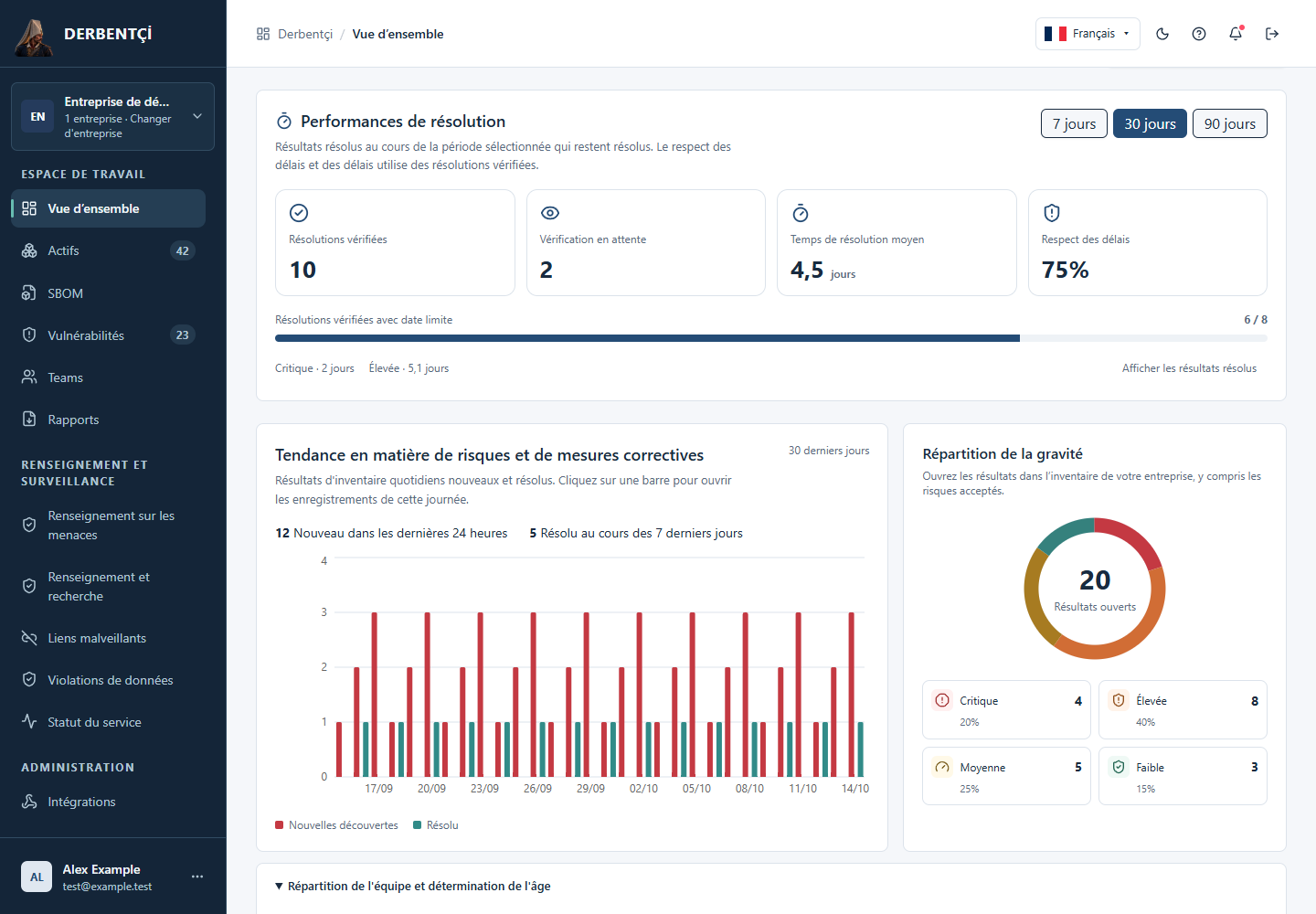Expand the enterprise switcher chevron
Image resolution: width=1316 pixels, height=914 pixels.
click(x=197, y=116)
